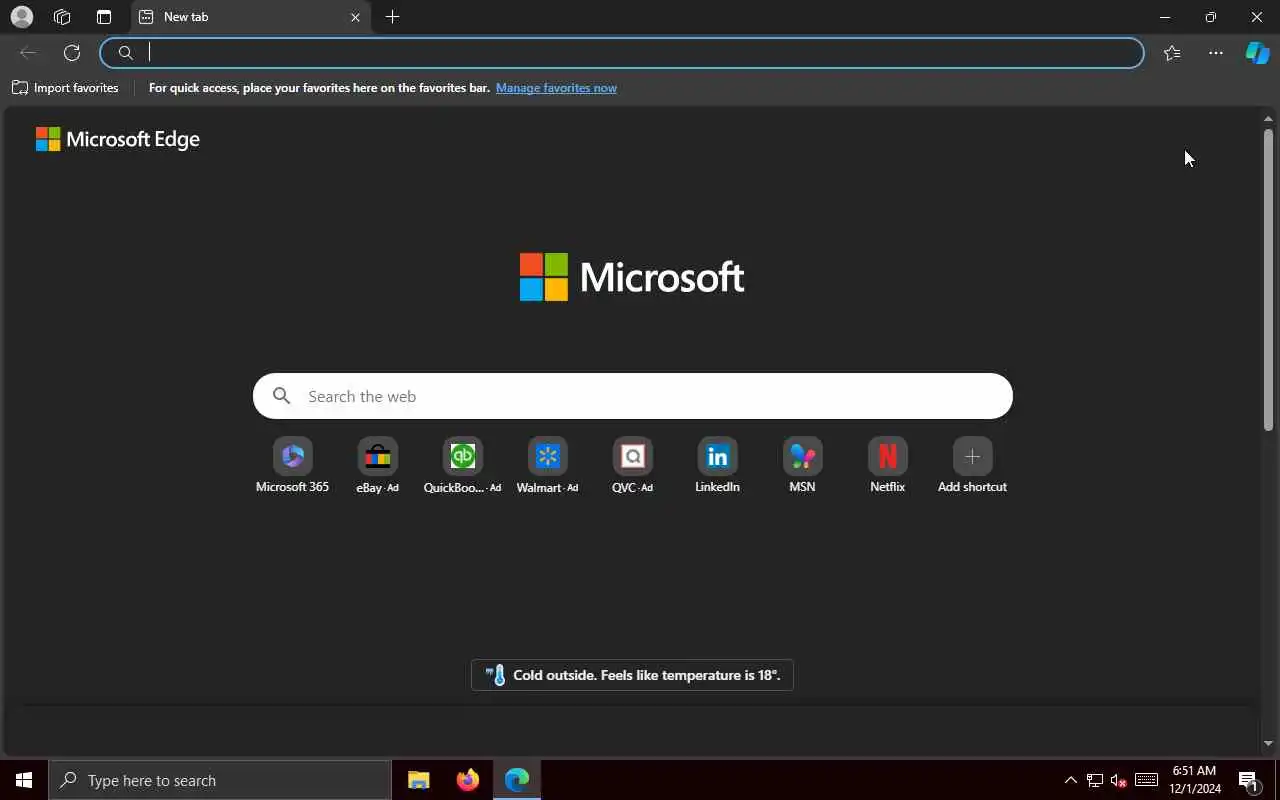Click the page vertical scrollbar thumb

click(x=1268, y=280)
